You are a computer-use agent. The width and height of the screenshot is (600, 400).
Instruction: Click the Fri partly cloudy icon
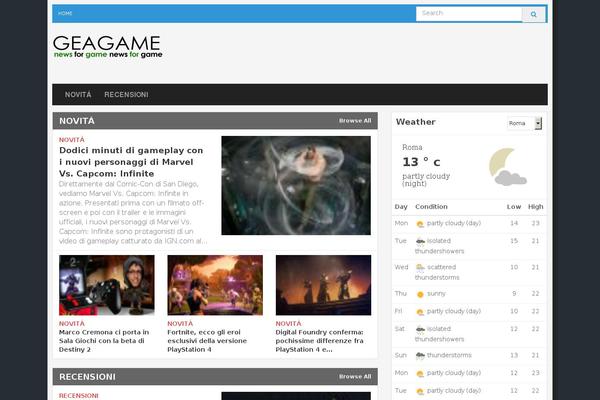click(420, 312)
